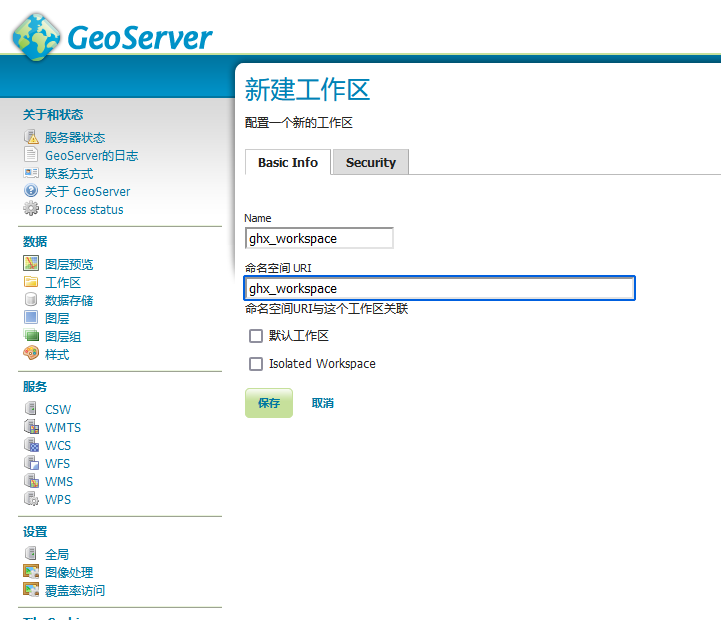The width and height of the screenshot is (721, 620).
Task: Open the 样式 link
Action: (x=57, y=355)
